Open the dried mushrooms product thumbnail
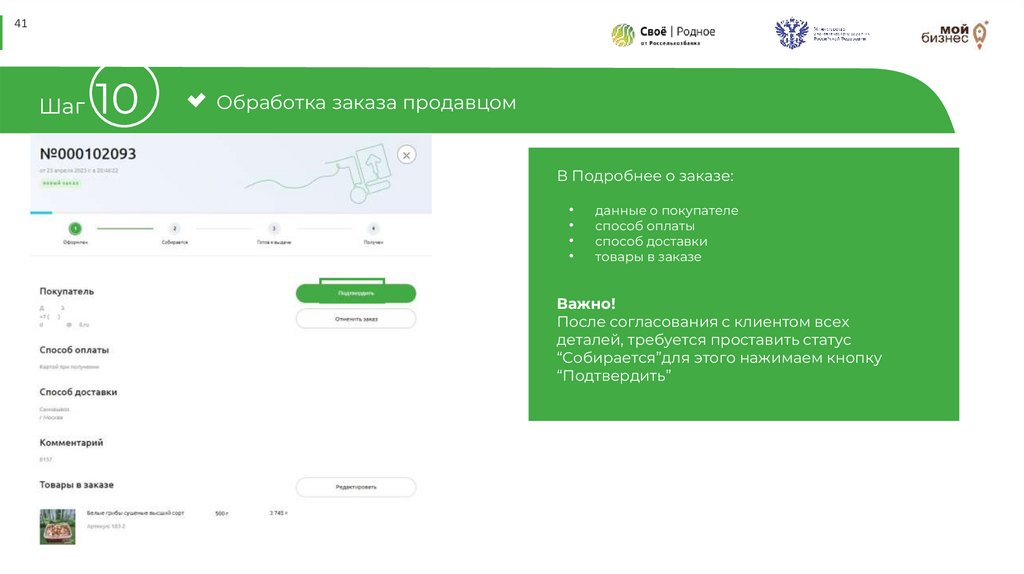Screen dimensions: 1024x574 (57, 526)
